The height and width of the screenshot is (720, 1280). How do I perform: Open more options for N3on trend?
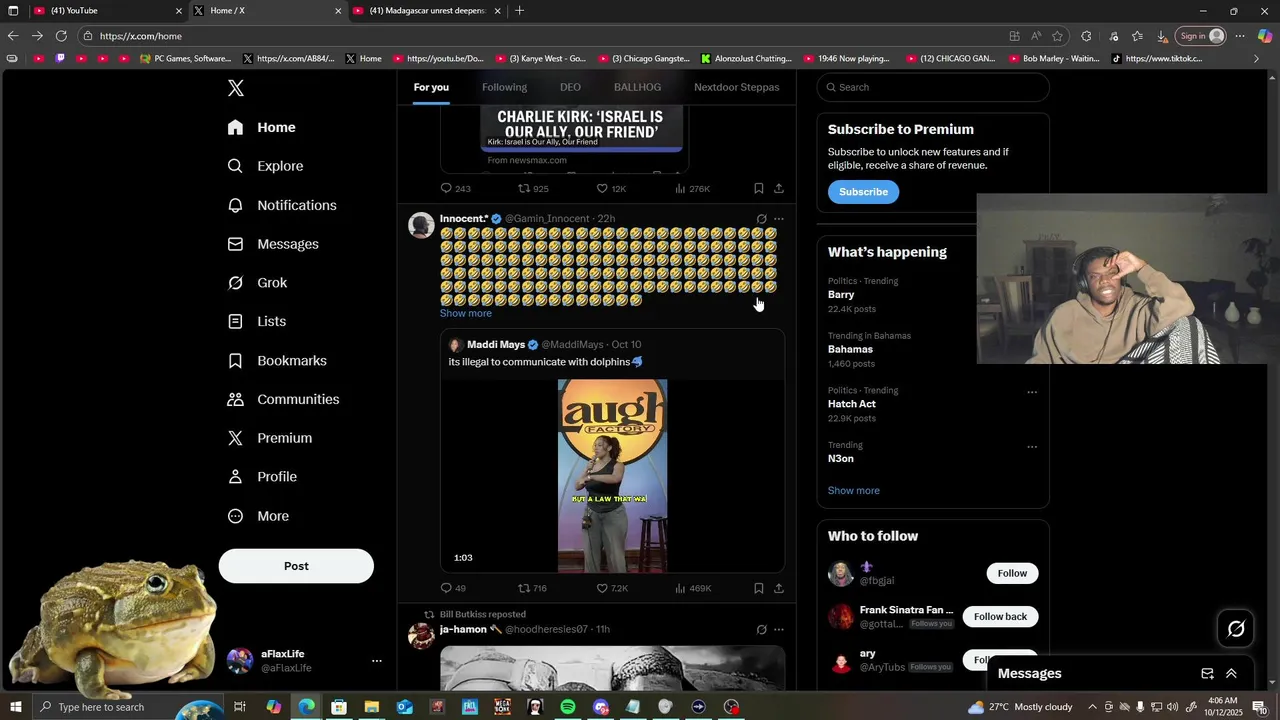pos(1032,447)
